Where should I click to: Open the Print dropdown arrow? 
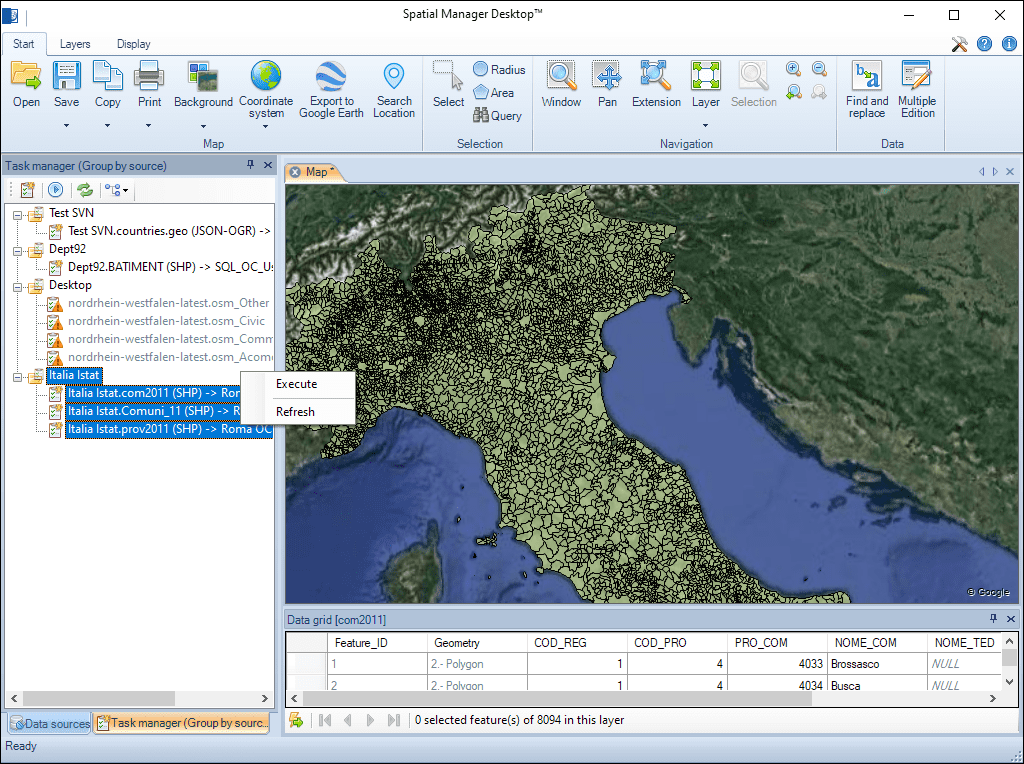149,125
